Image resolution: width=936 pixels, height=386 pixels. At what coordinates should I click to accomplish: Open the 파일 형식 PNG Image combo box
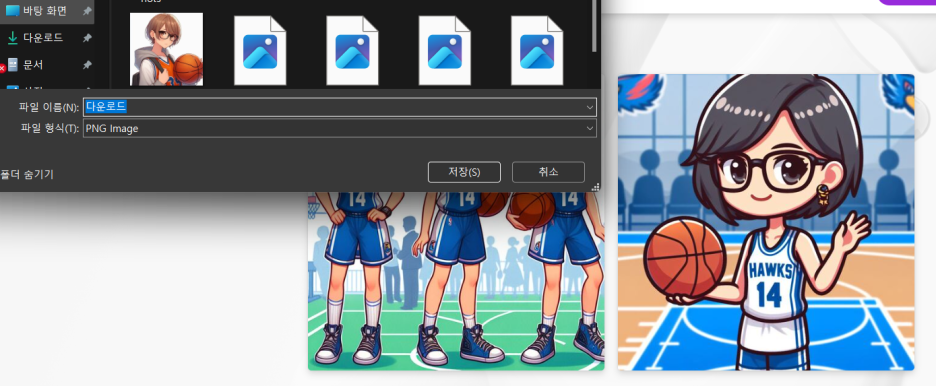[340, 128]
